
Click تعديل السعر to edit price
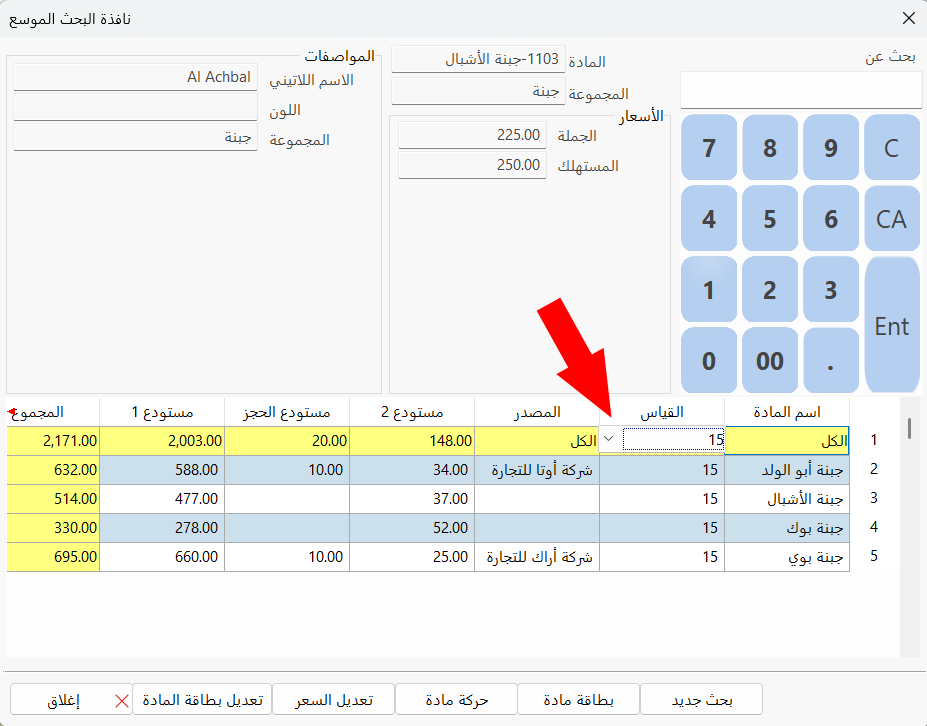click(x=334, y=699)
